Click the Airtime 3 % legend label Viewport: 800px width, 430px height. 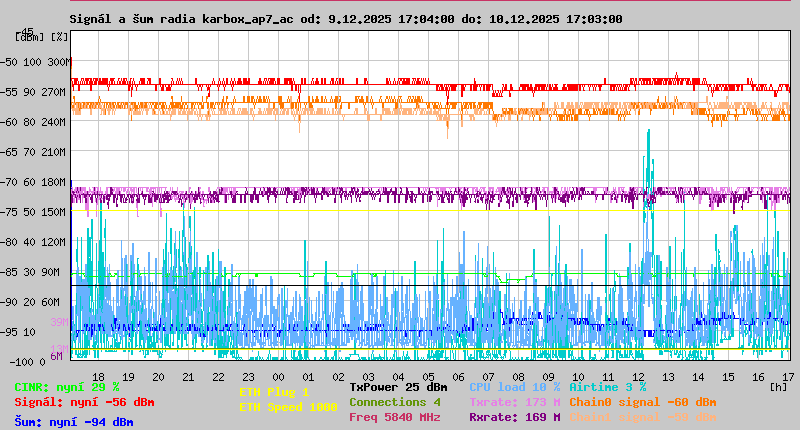coord(607,387)
